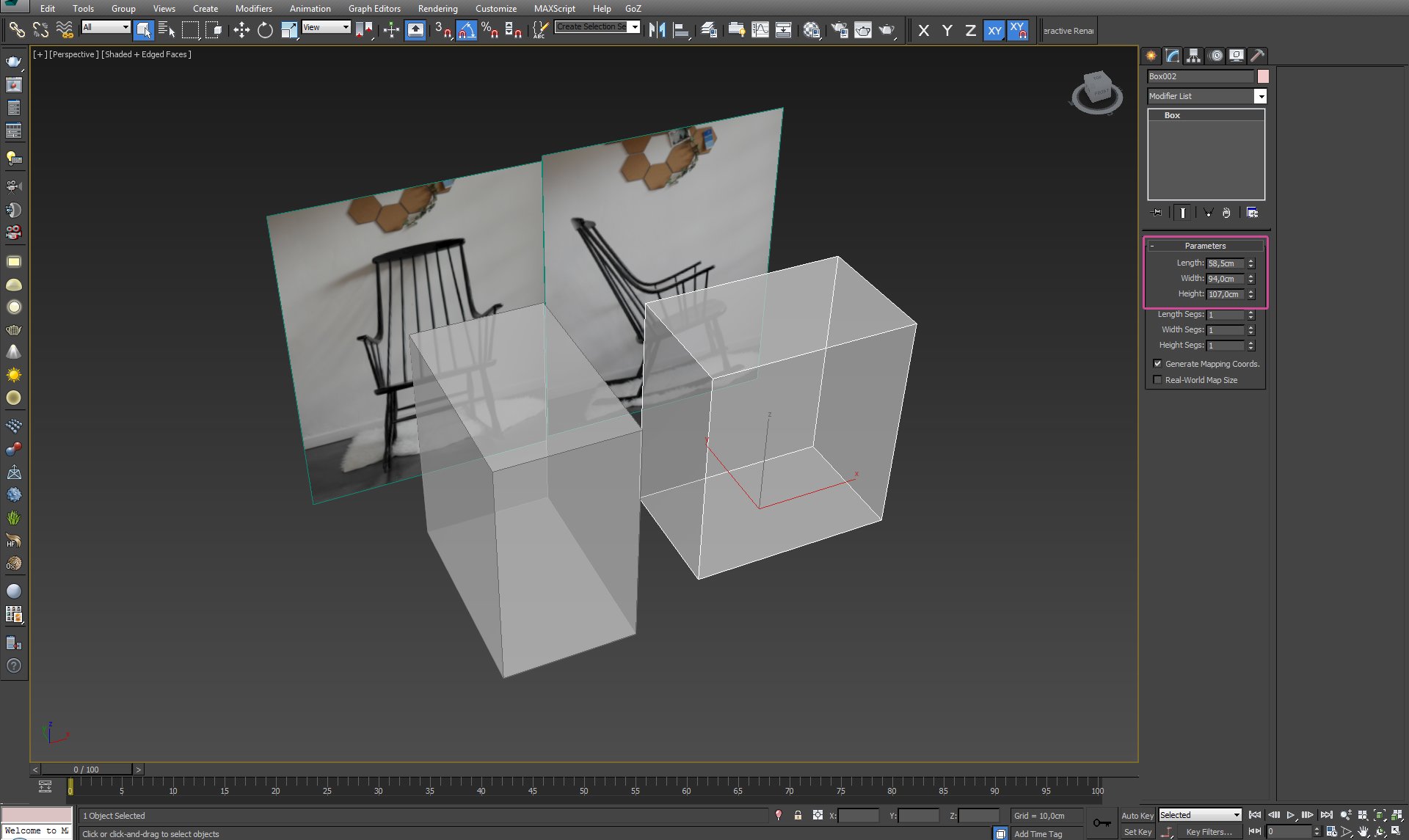Open Render Setup teapot icon
This screenshot has width=1409, height=840.
point(840,30)
